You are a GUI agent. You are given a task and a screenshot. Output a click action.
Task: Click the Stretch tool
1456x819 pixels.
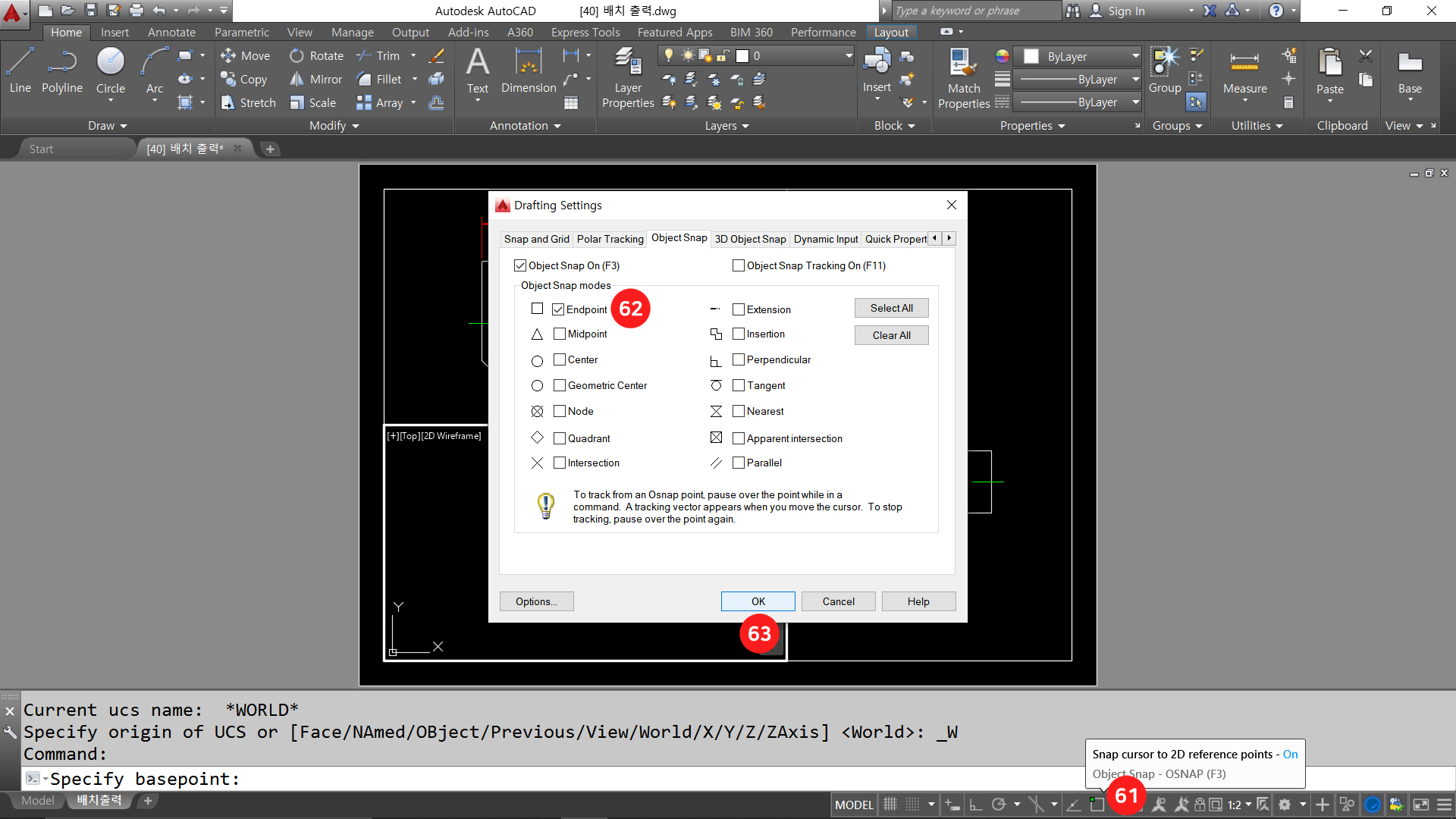click(248, 102)
